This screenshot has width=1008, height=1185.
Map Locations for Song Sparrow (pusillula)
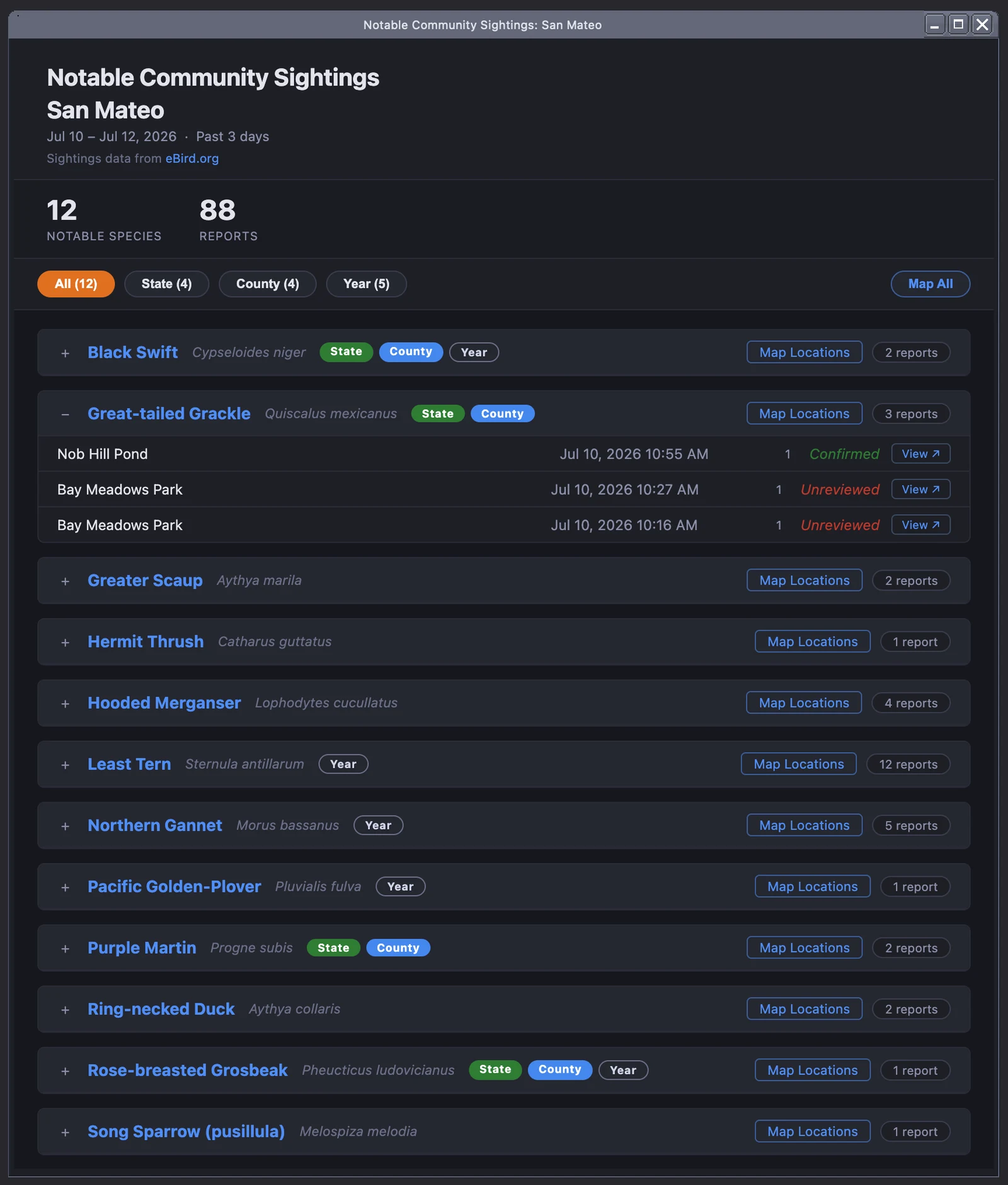pyautogui.click(x=813, y=1131)
